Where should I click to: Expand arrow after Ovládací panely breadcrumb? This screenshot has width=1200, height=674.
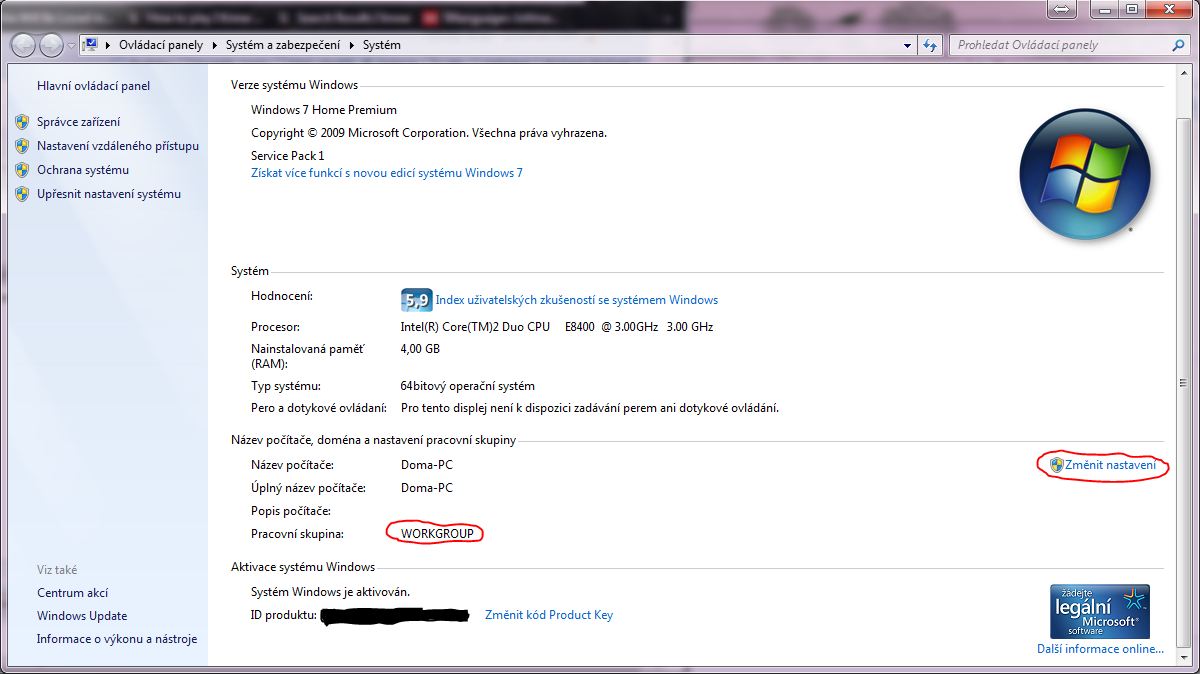(x=214, y=45)
